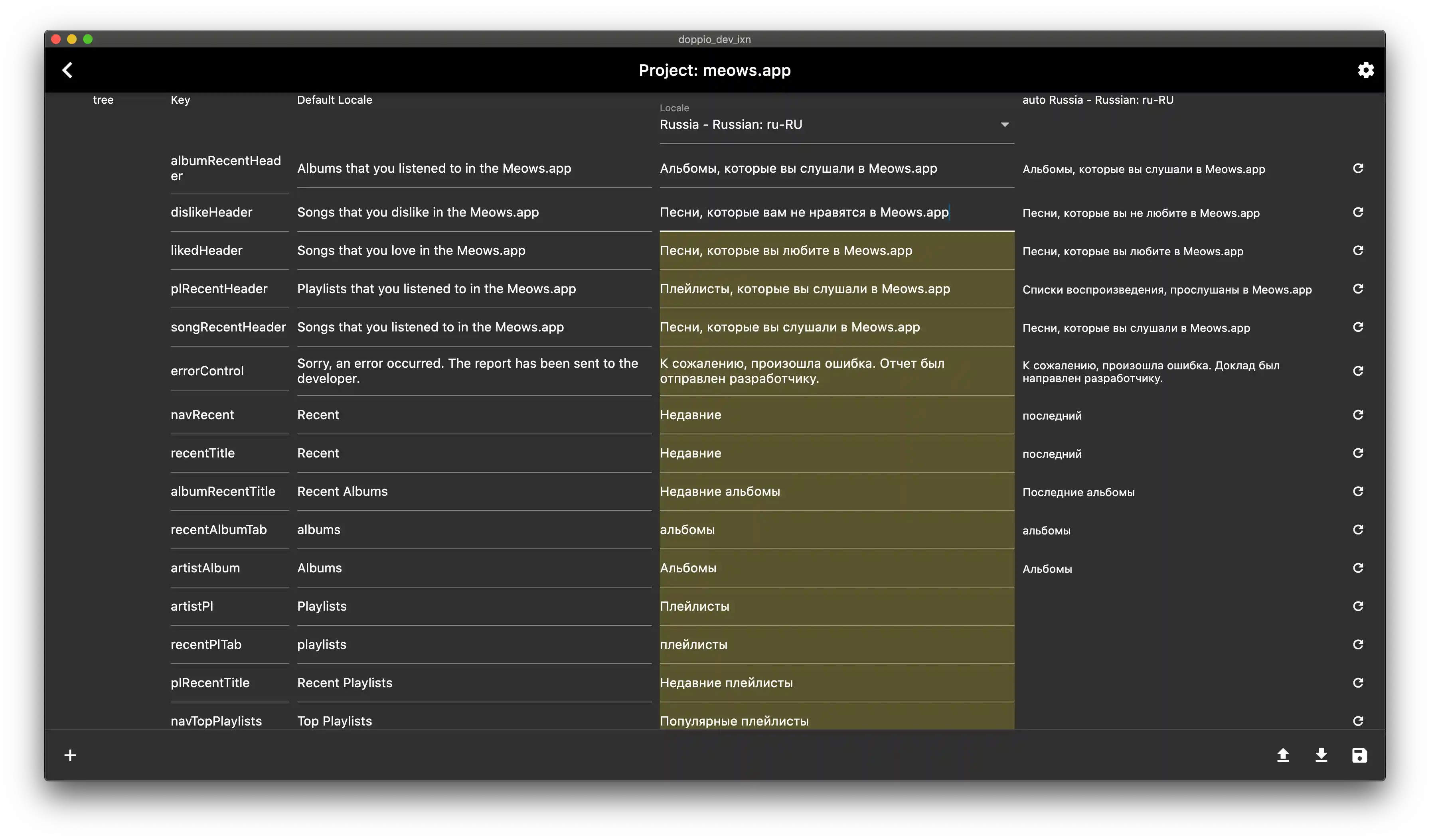1430x840 pixels.
Task: Open project settings gear icon
Action: [1365, 70]
